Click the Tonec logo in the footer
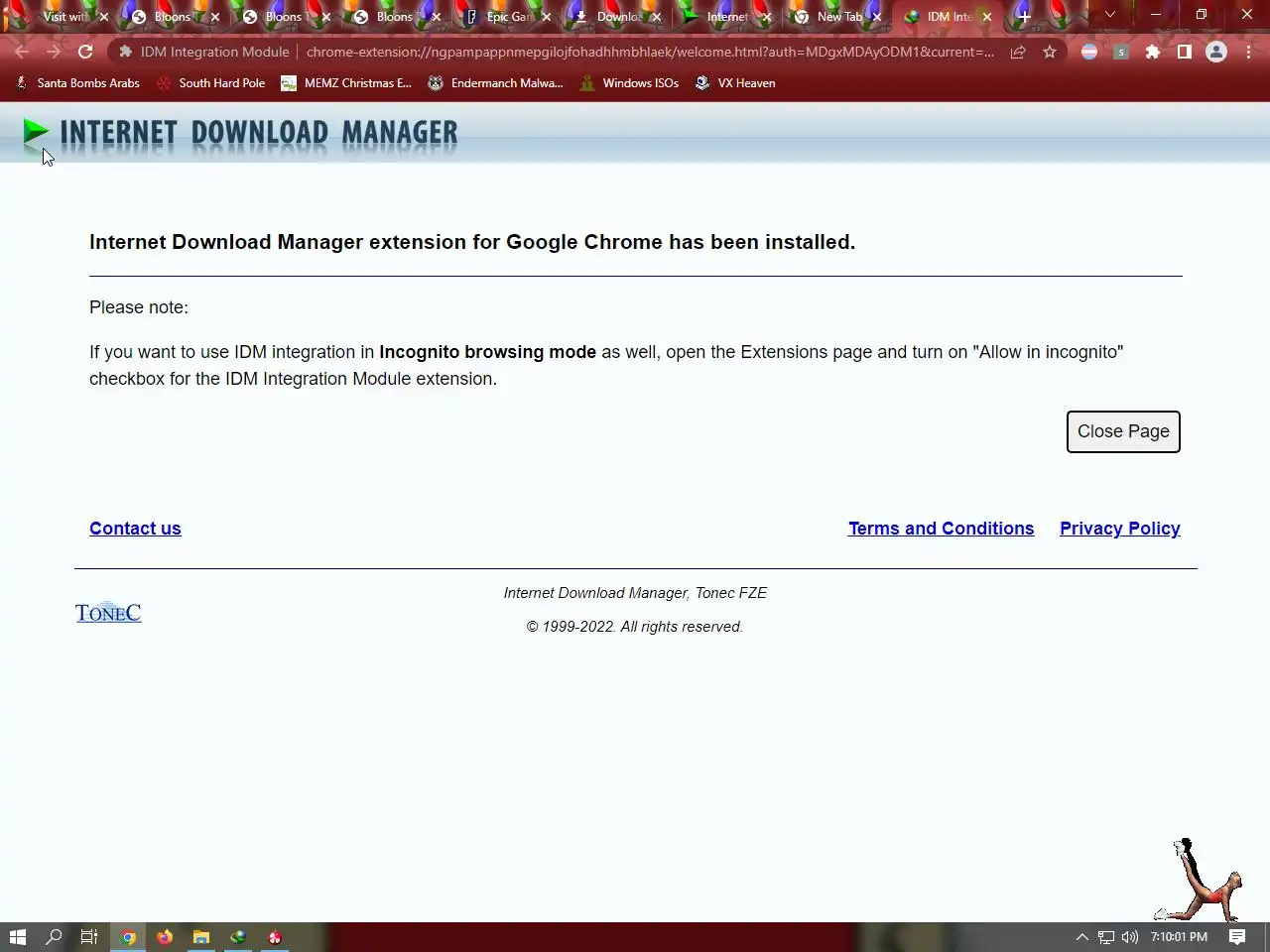 (x=108, y=612)
